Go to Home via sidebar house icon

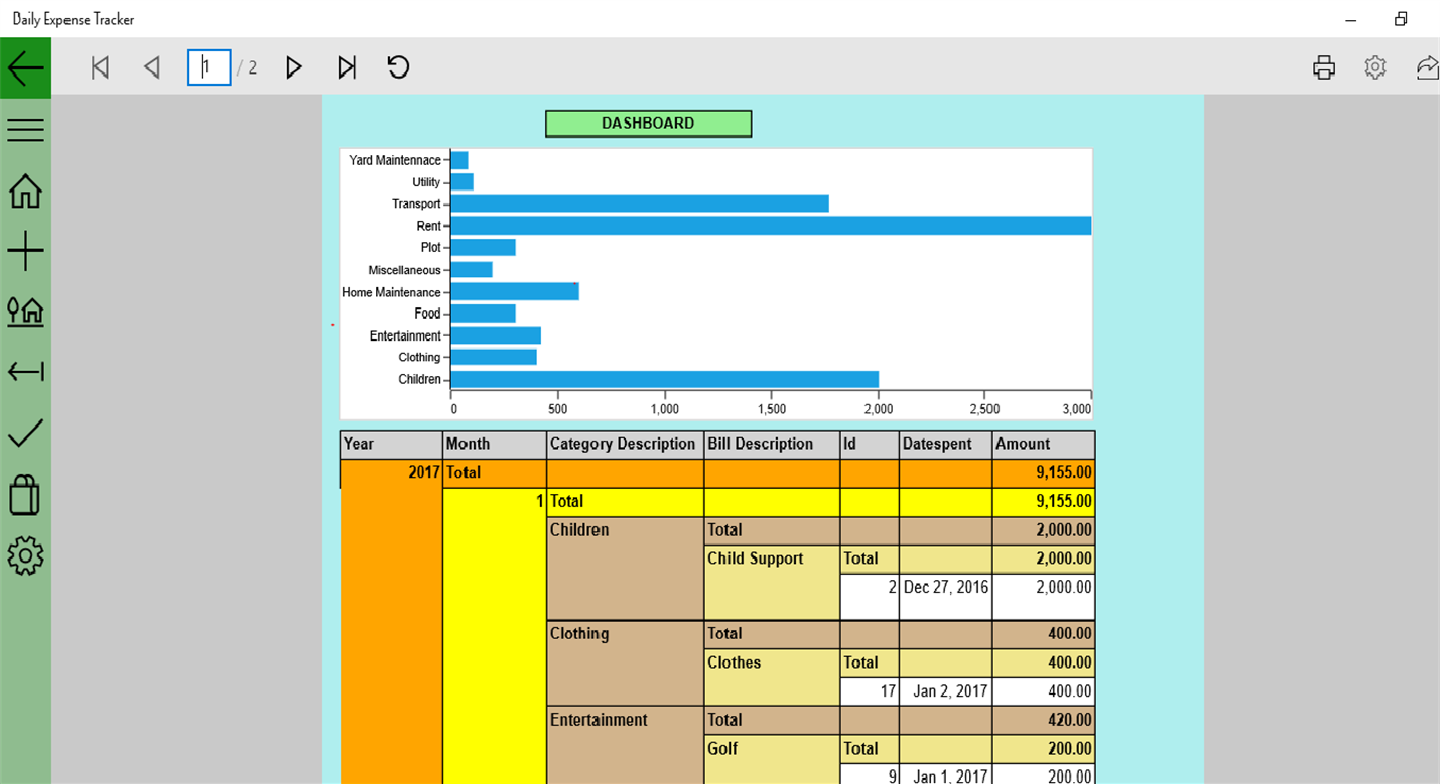[25, 190]
